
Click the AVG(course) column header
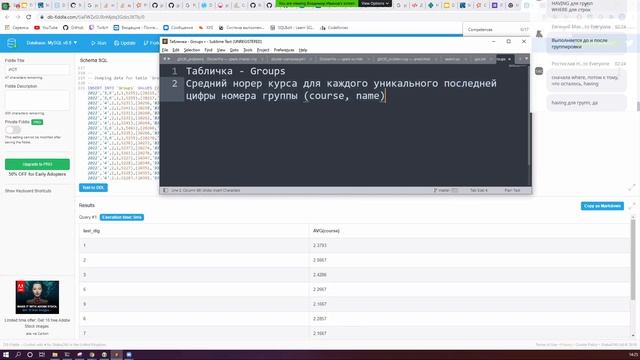[326, 231]
